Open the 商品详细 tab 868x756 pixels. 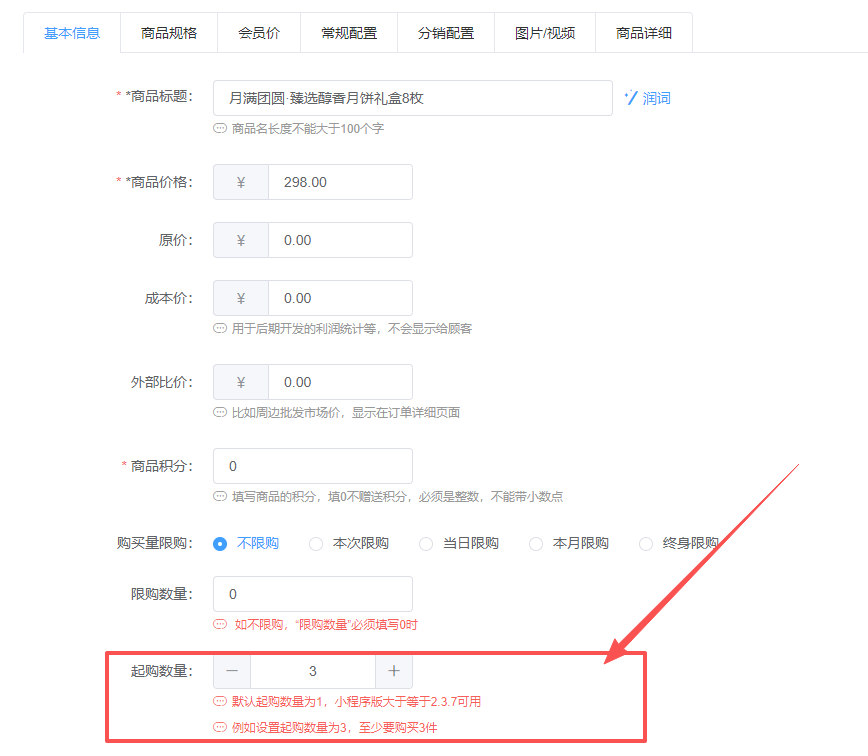[644, 33]
